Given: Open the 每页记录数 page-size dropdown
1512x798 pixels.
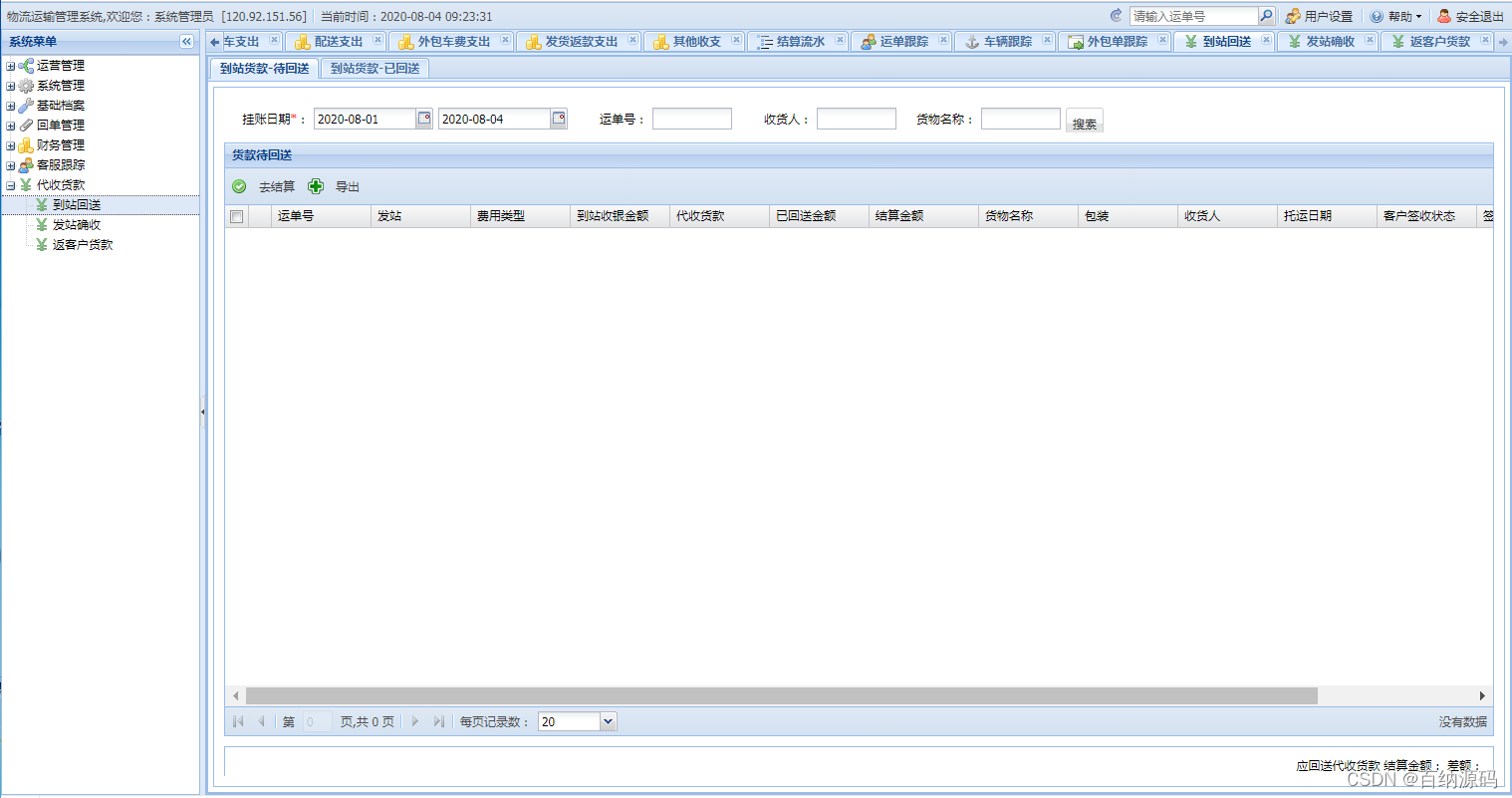Looking at the screenshot, I should pyautogui.click(x=608, y=720).
